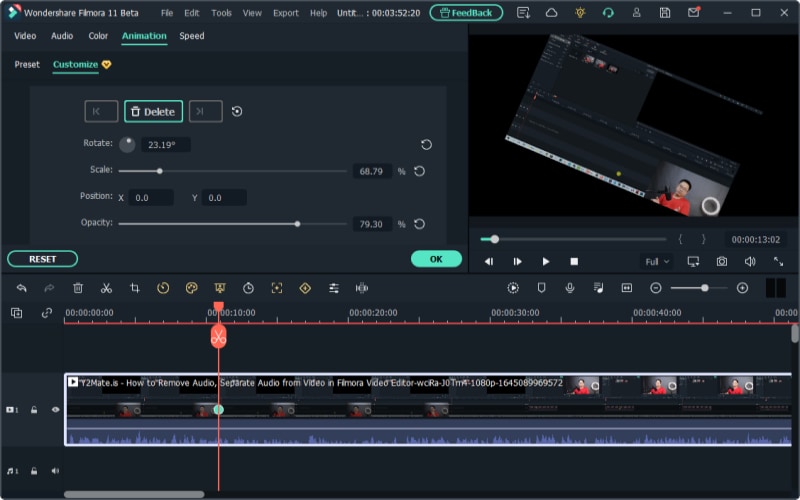Click the Motion Tracking target icon
This screenshot has width=800, height=500.
tap(277, 288)
